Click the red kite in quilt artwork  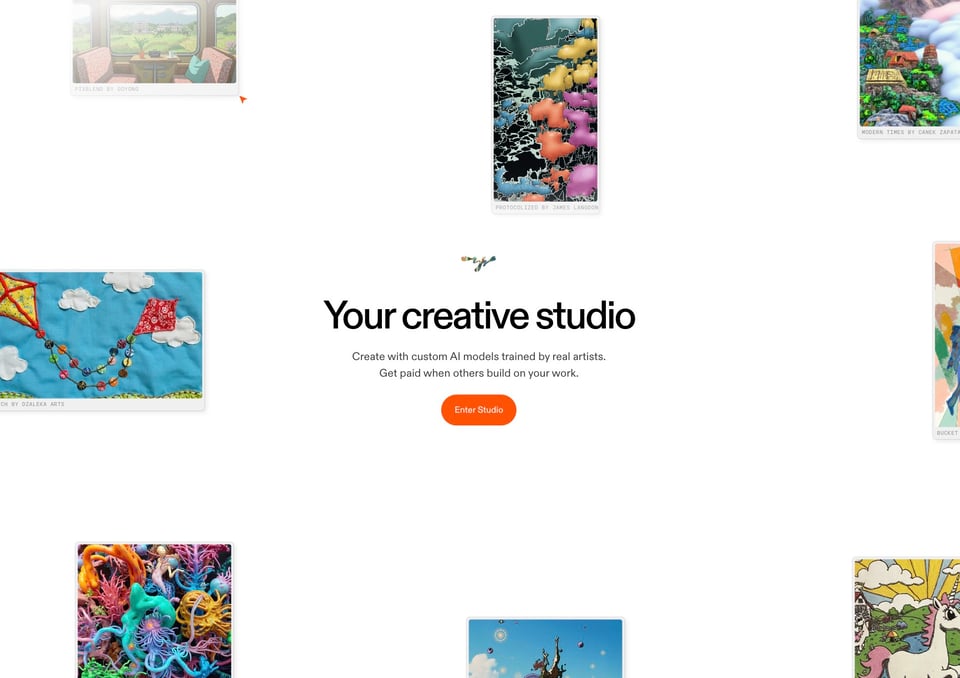(157, 317)
